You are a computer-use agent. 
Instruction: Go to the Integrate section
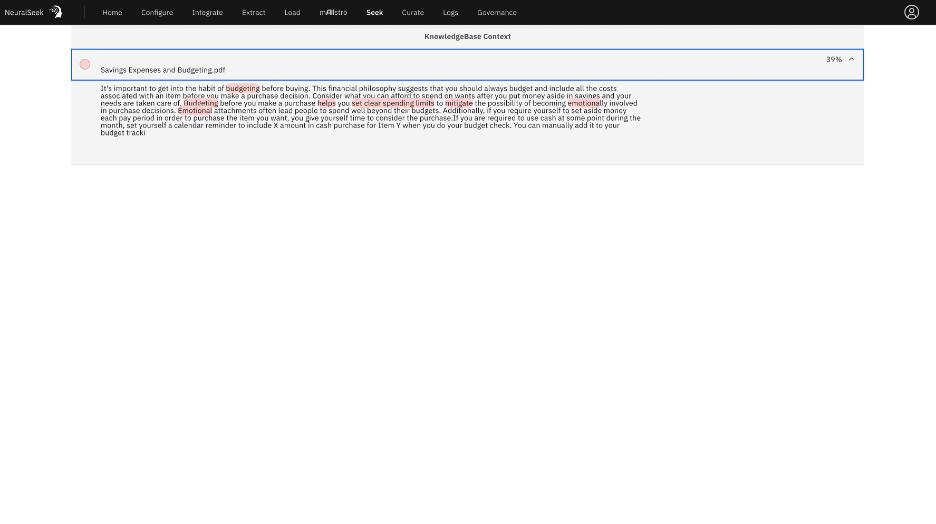pos(207,13)
